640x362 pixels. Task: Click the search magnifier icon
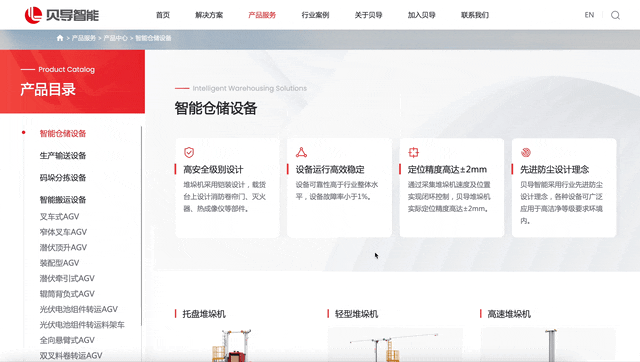[x=615, y=16]
